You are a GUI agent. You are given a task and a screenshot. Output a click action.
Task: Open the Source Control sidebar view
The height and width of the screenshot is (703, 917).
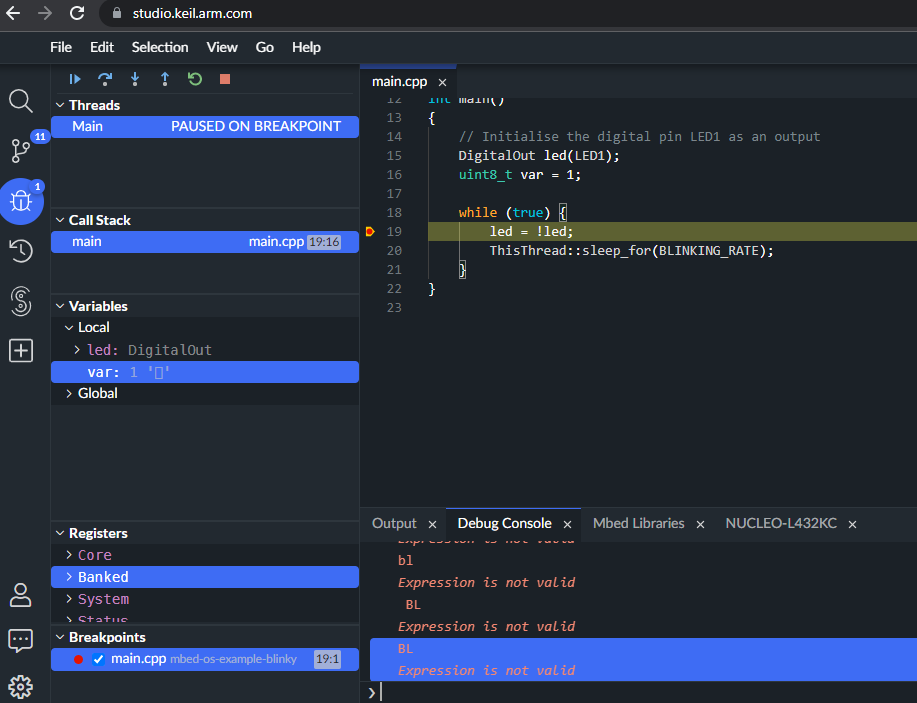pyautogui.click(x=21, y=151)
